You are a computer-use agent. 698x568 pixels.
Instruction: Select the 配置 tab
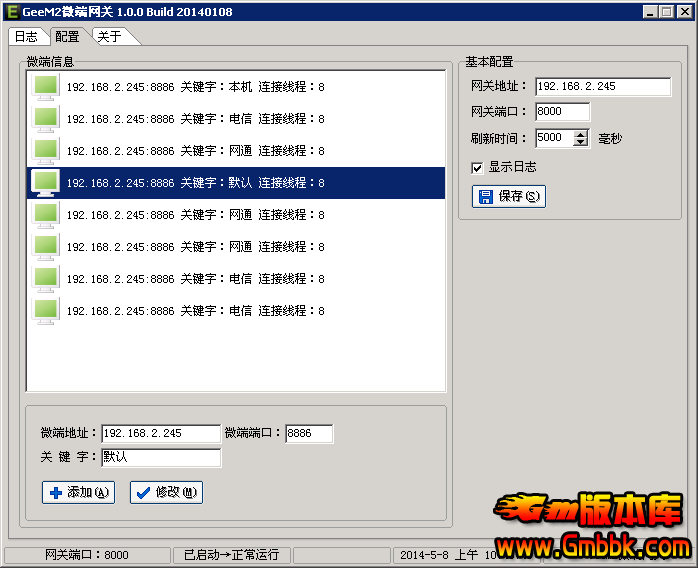pyautogui.click(x=67, y=37)
